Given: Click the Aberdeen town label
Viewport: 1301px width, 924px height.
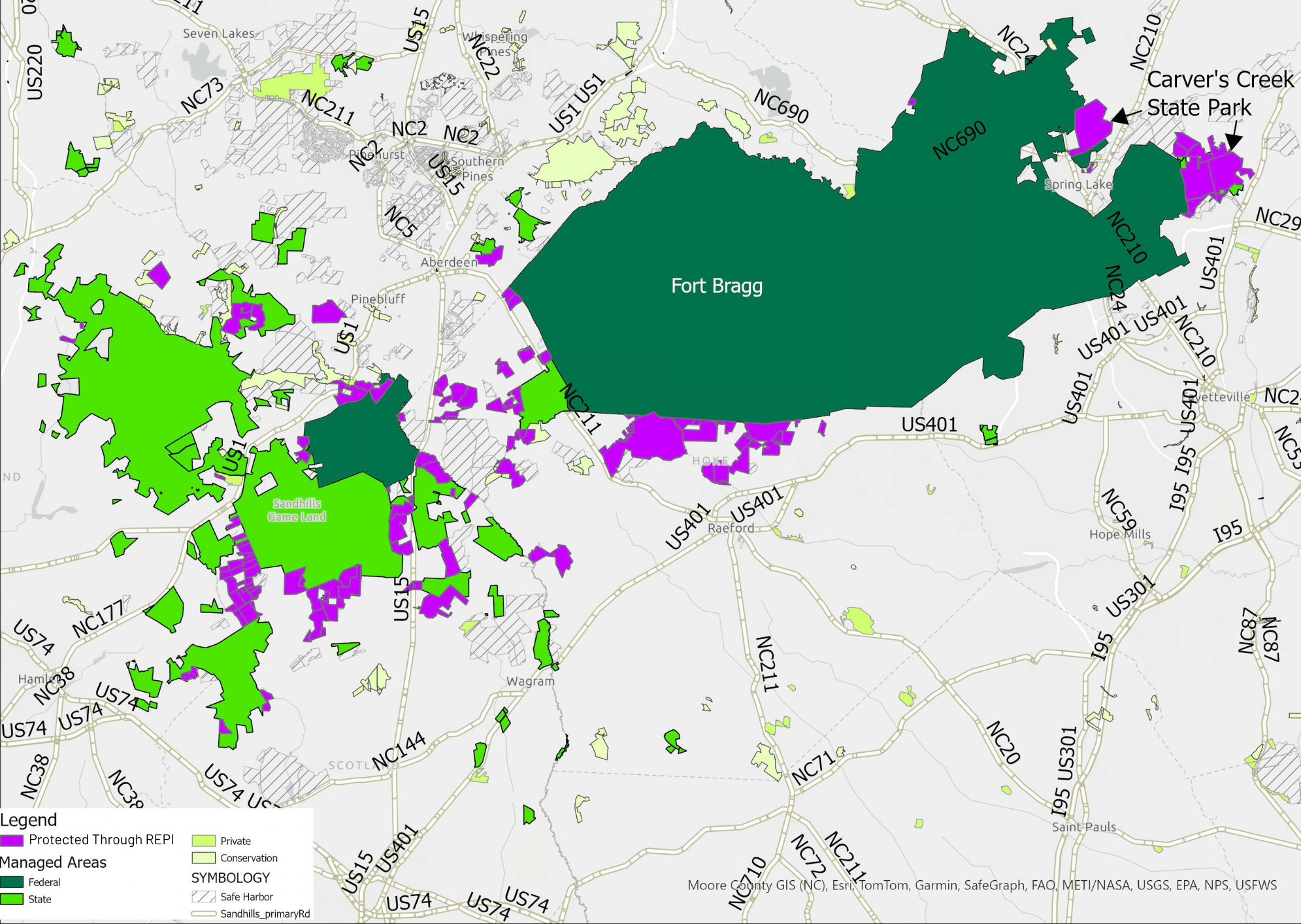Looking at the screenshot, I should coord(449,262).
